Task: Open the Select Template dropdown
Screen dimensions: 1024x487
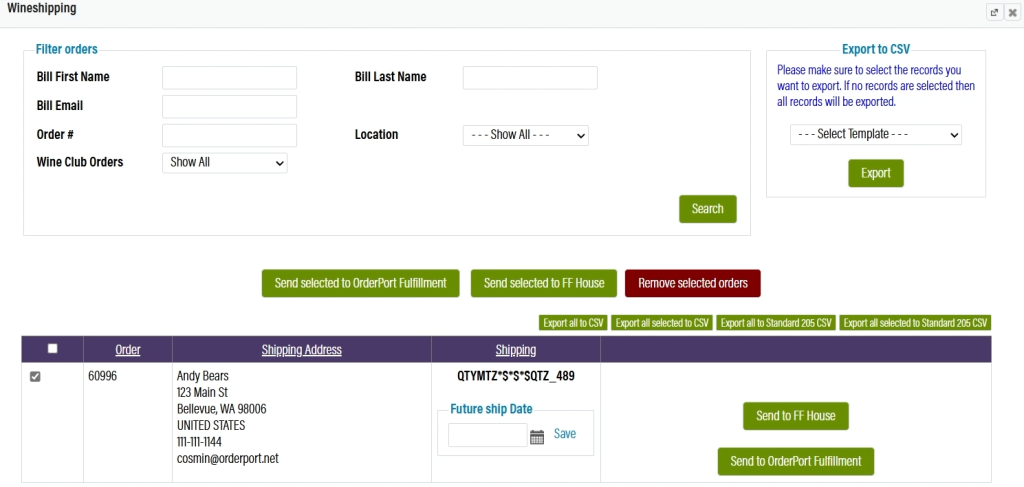Action: pyautogui.click(x=875, y=134)
